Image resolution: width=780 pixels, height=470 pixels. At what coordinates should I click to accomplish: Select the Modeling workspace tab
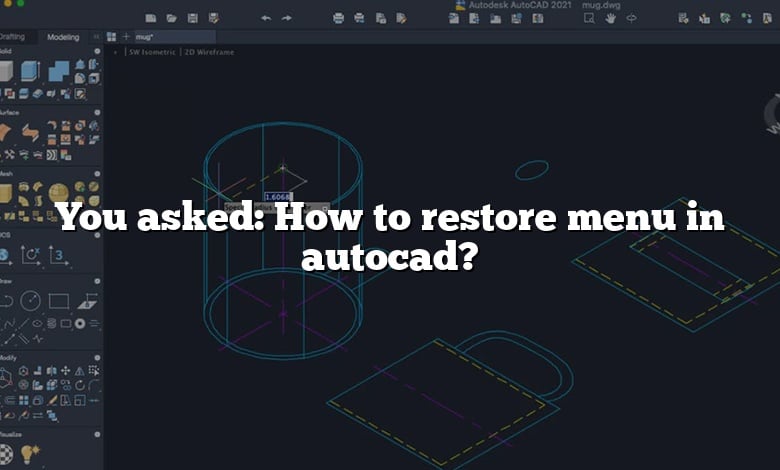click(x=63, y=37)
